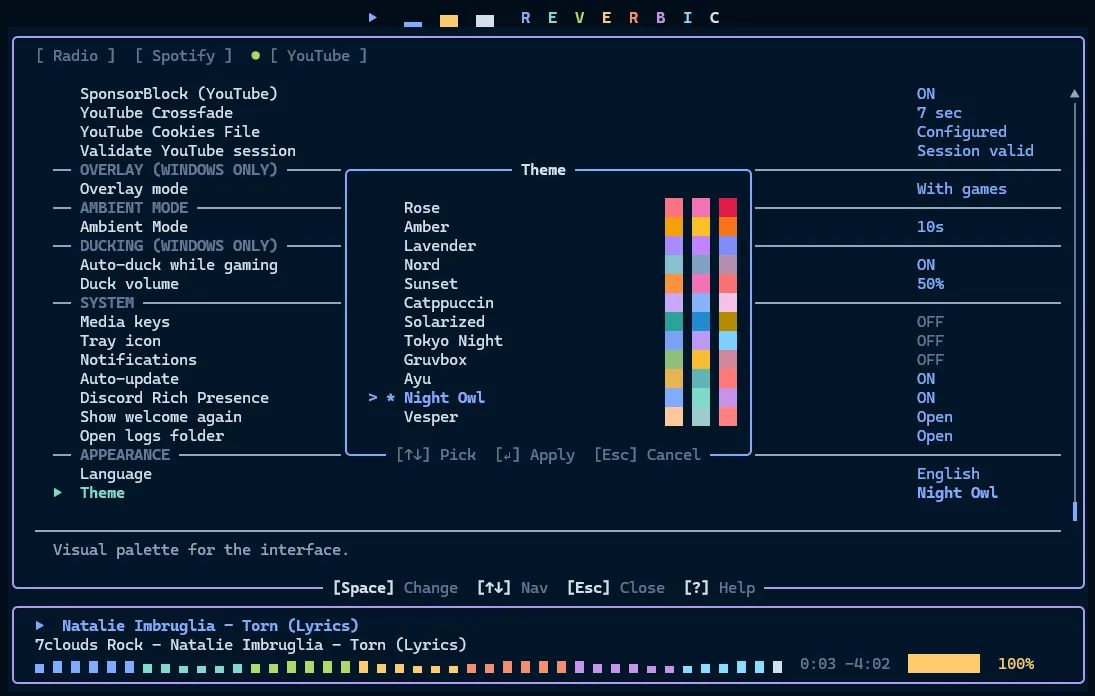The height and width of the screenshot is (696, 1095).
Task: Click the green dot beside YouTube tab
Action: coord(256,56)
